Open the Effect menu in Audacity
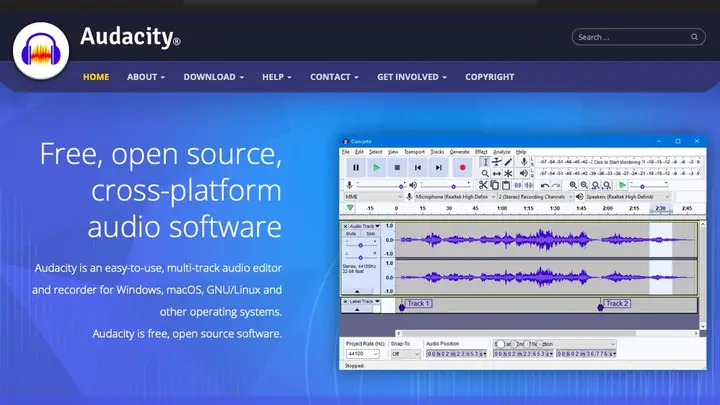 pyautogui.click(x=481, y=152)
